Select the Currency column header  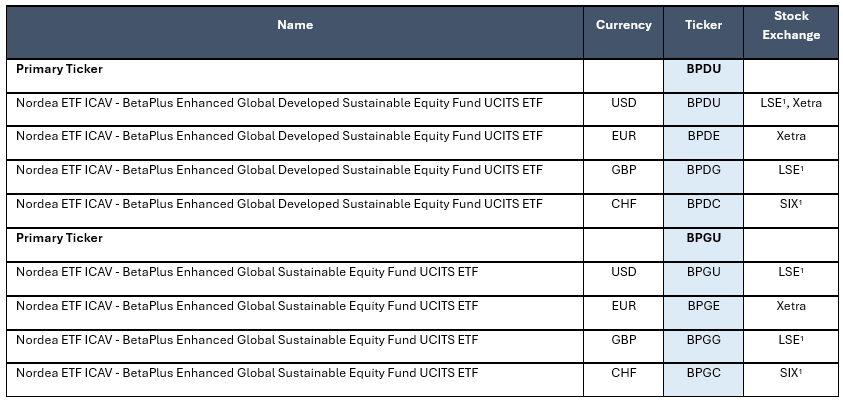tap(623, 25)
